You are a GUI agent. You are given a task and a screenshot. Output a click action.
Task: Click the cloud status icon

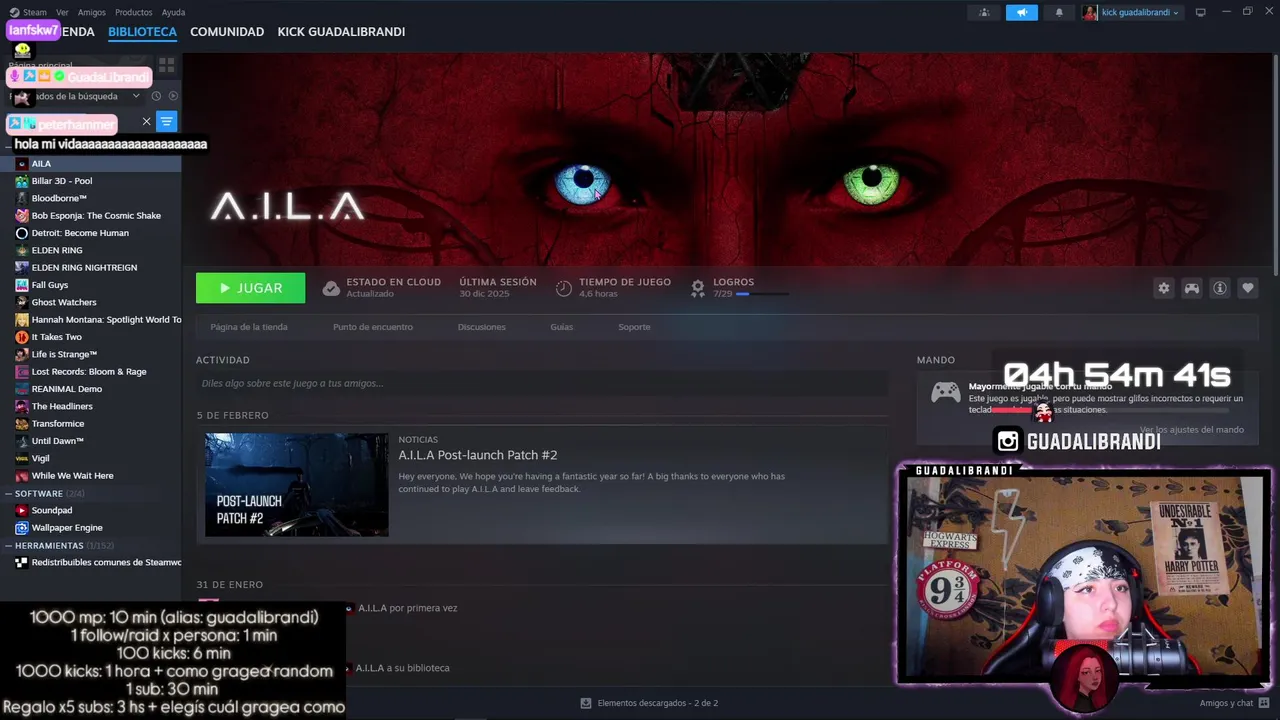pos(331,288)
